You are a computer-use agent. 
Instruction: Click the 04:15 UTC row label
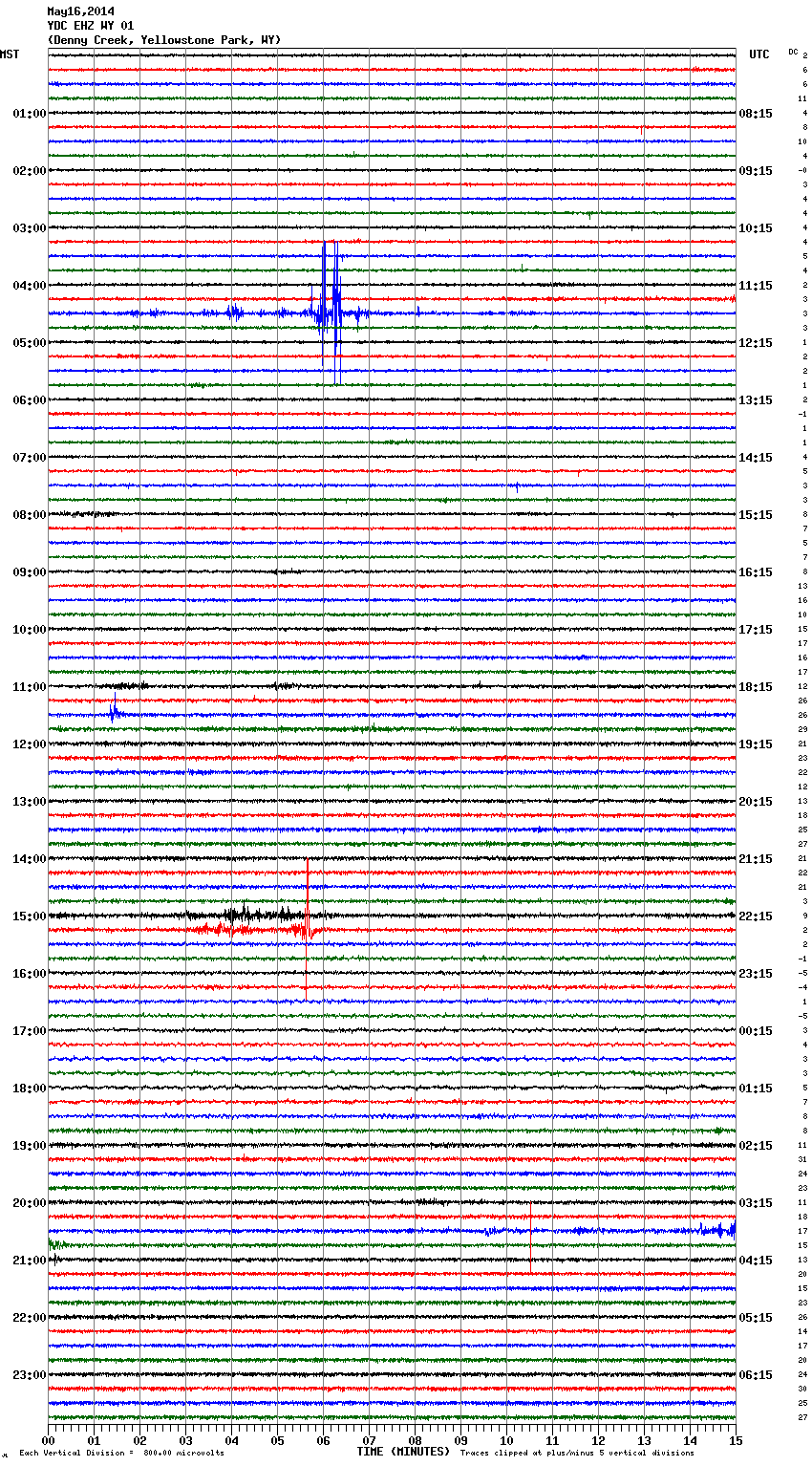click(x=756, y=1260)
